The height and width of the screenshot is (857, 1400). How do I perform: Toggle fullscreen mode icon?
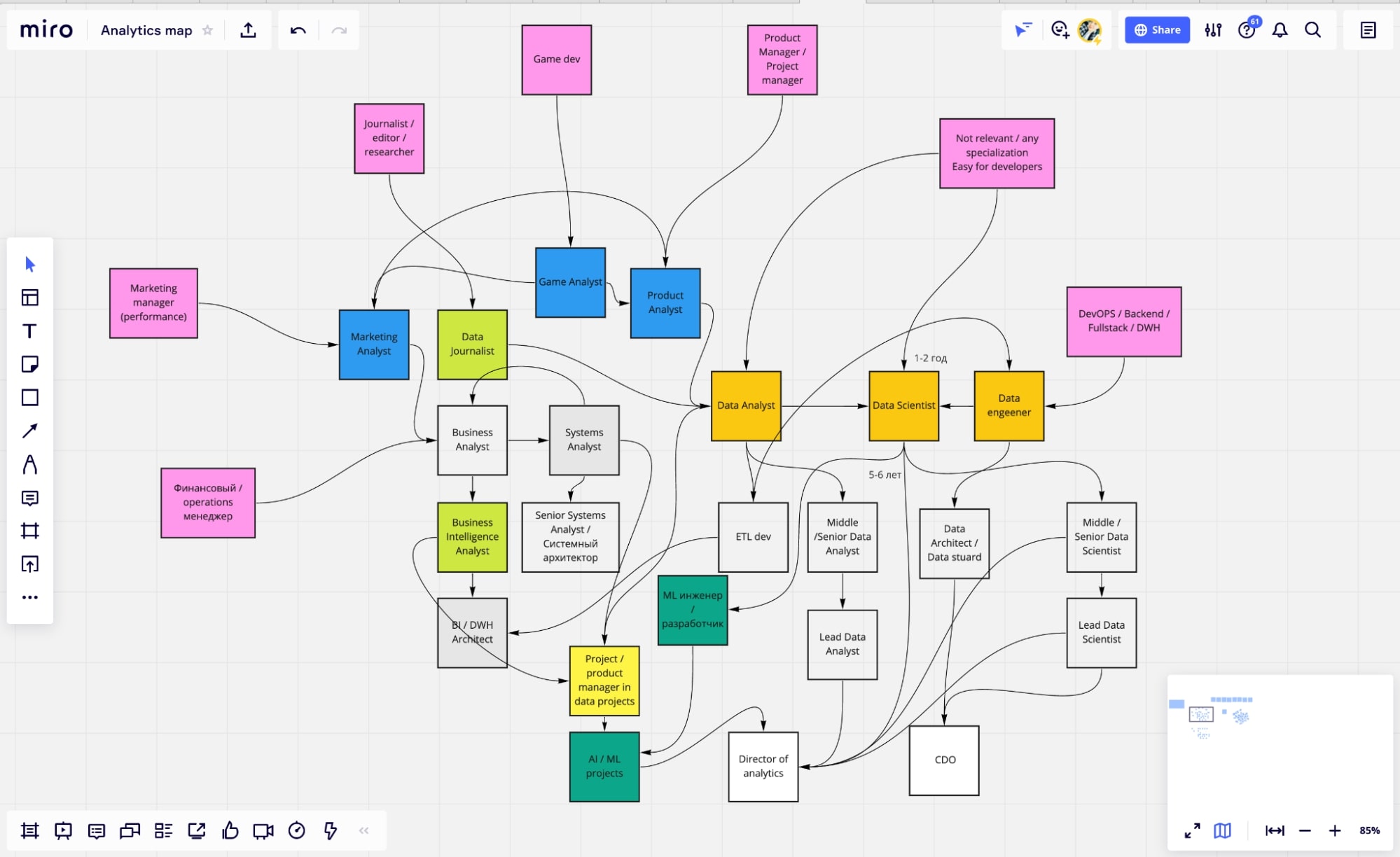tap(1192, 830)
